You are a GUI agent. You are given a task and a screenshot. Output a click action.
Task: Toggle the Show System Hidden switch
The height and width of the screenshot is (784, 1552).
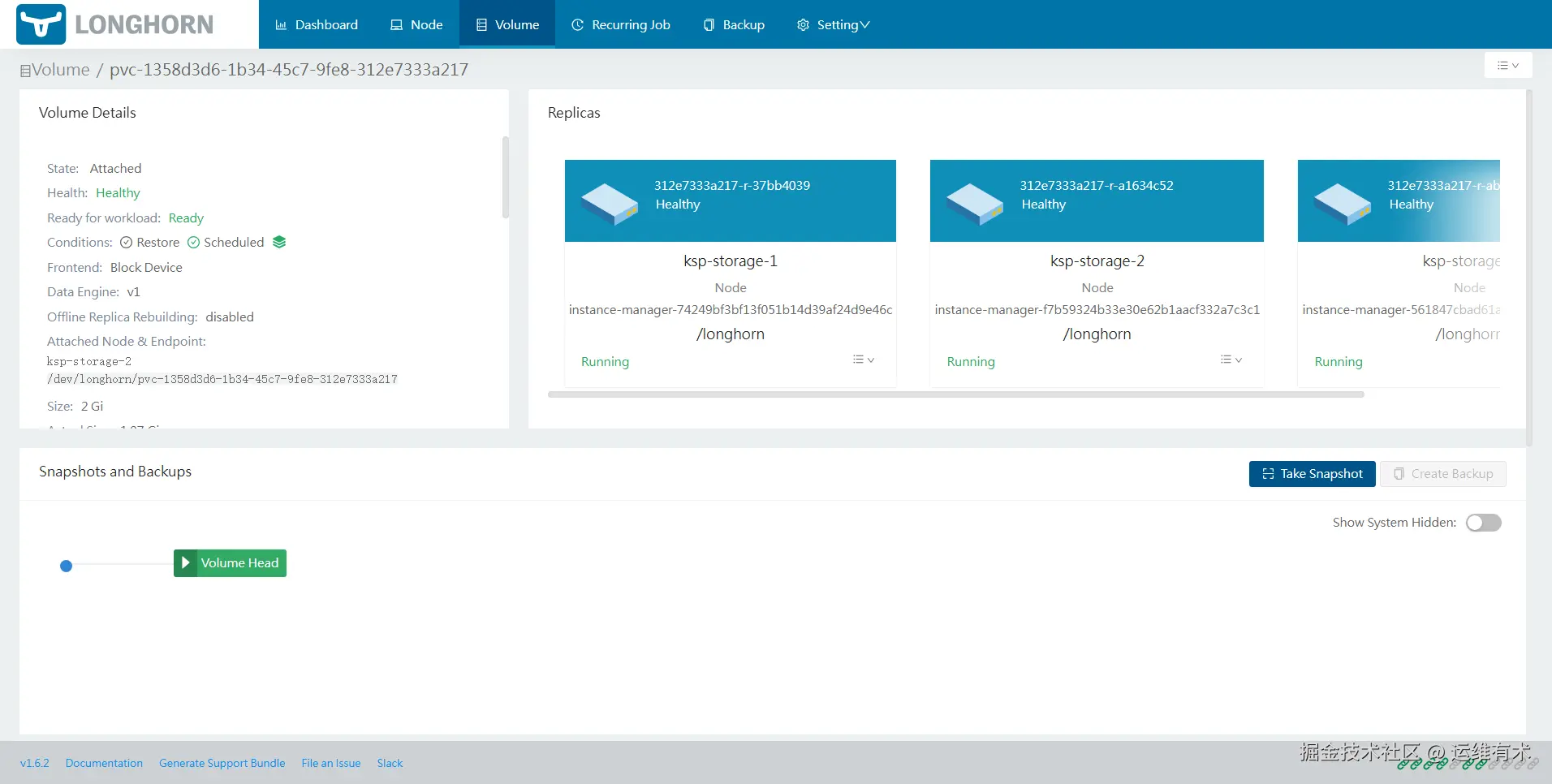tap(1484, 523)
